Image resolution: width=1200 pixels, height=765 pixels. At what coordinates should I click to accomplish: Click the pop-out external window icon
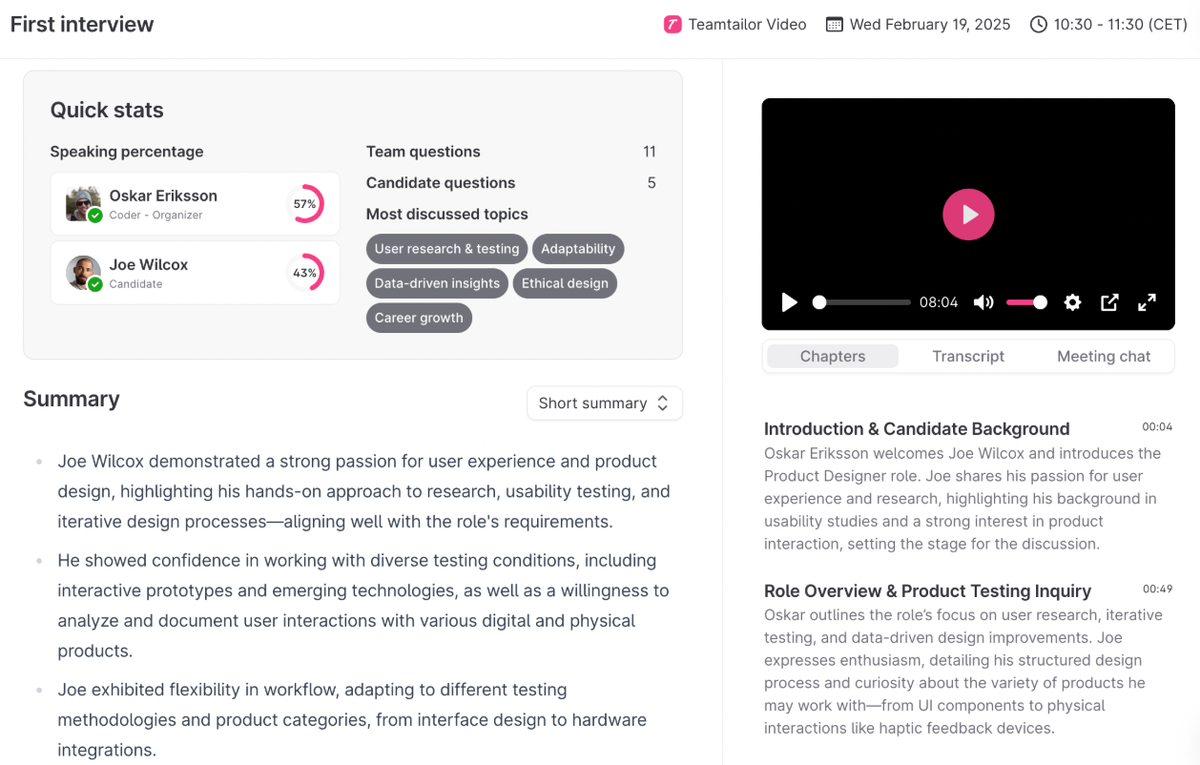point(1109,302)
